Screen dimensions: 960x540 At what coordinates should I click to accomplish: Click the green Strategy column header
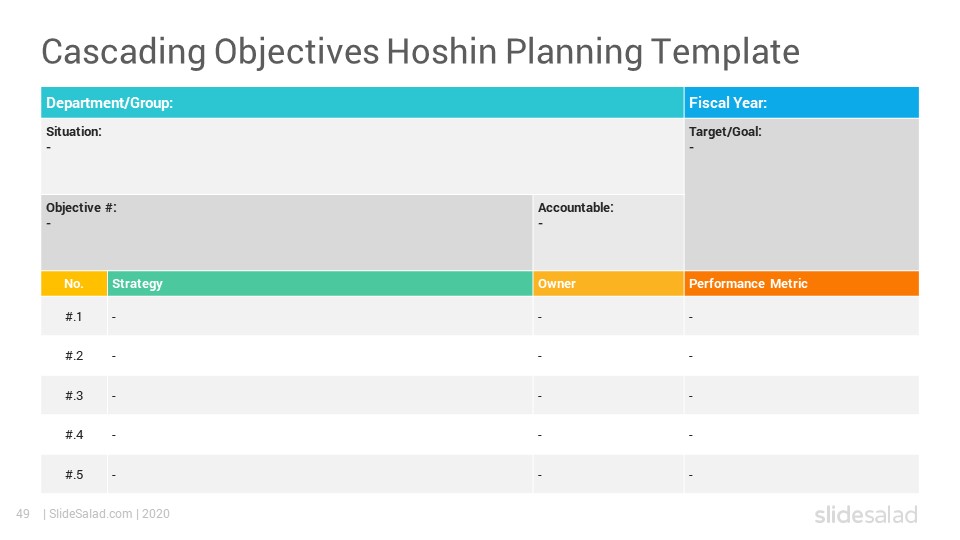[x=320, y=283]
